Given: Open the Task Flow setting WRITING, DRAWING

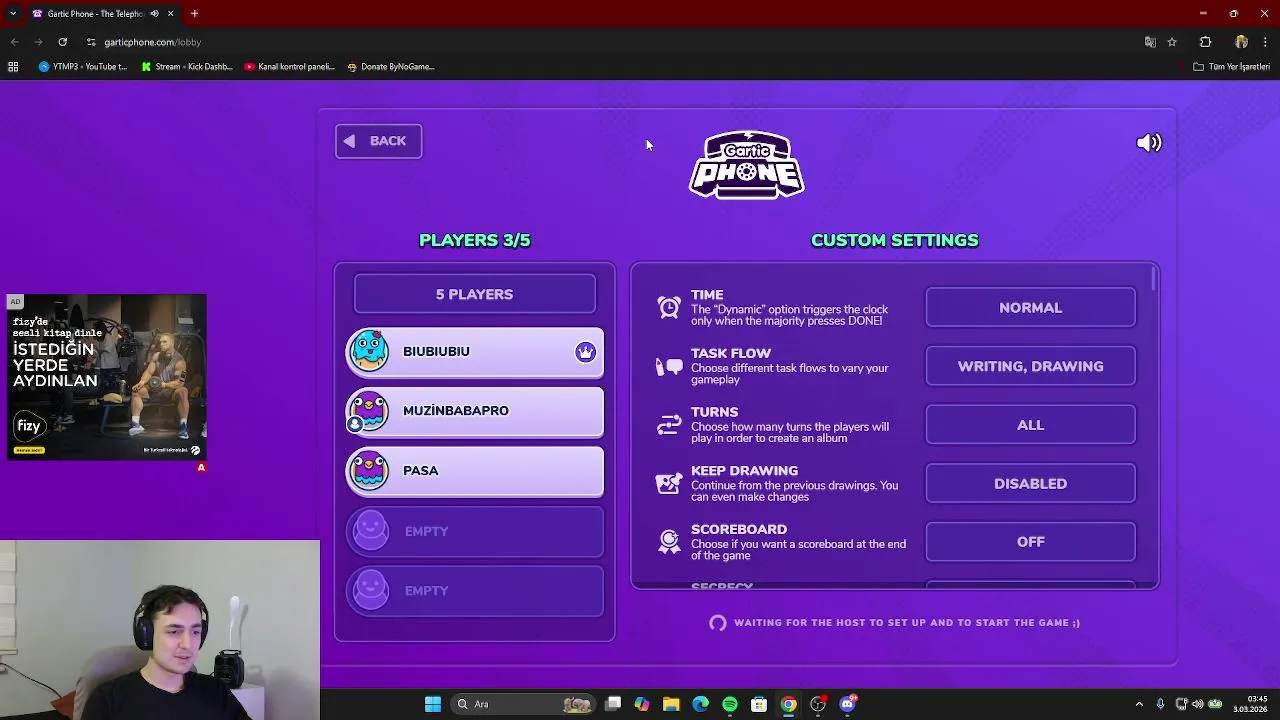Looking at the screenshot, I should pos(1030,366).
